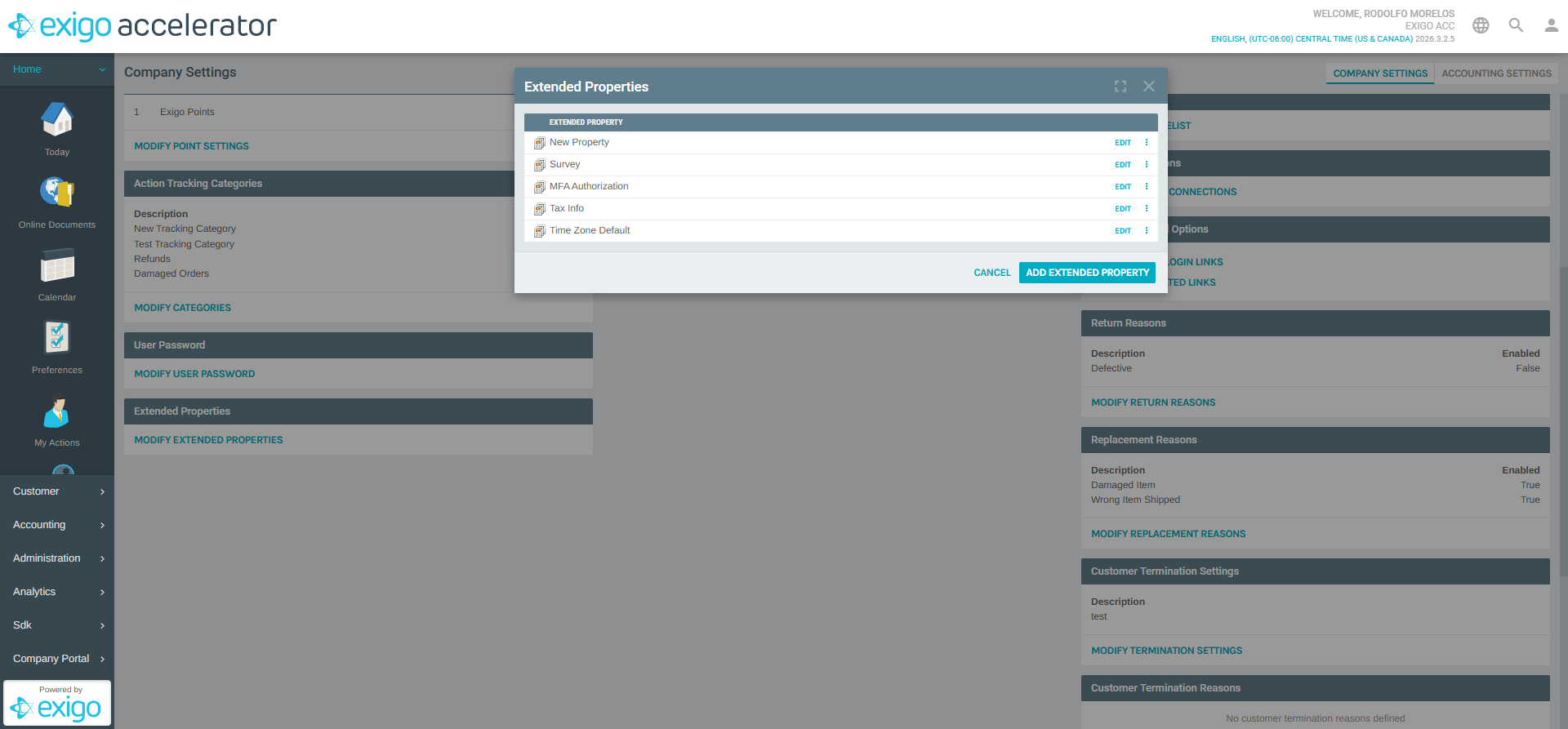This screenshot has width=1568, height=729.
Task: Click the search magnifier icon
Action: [1516, 25]
